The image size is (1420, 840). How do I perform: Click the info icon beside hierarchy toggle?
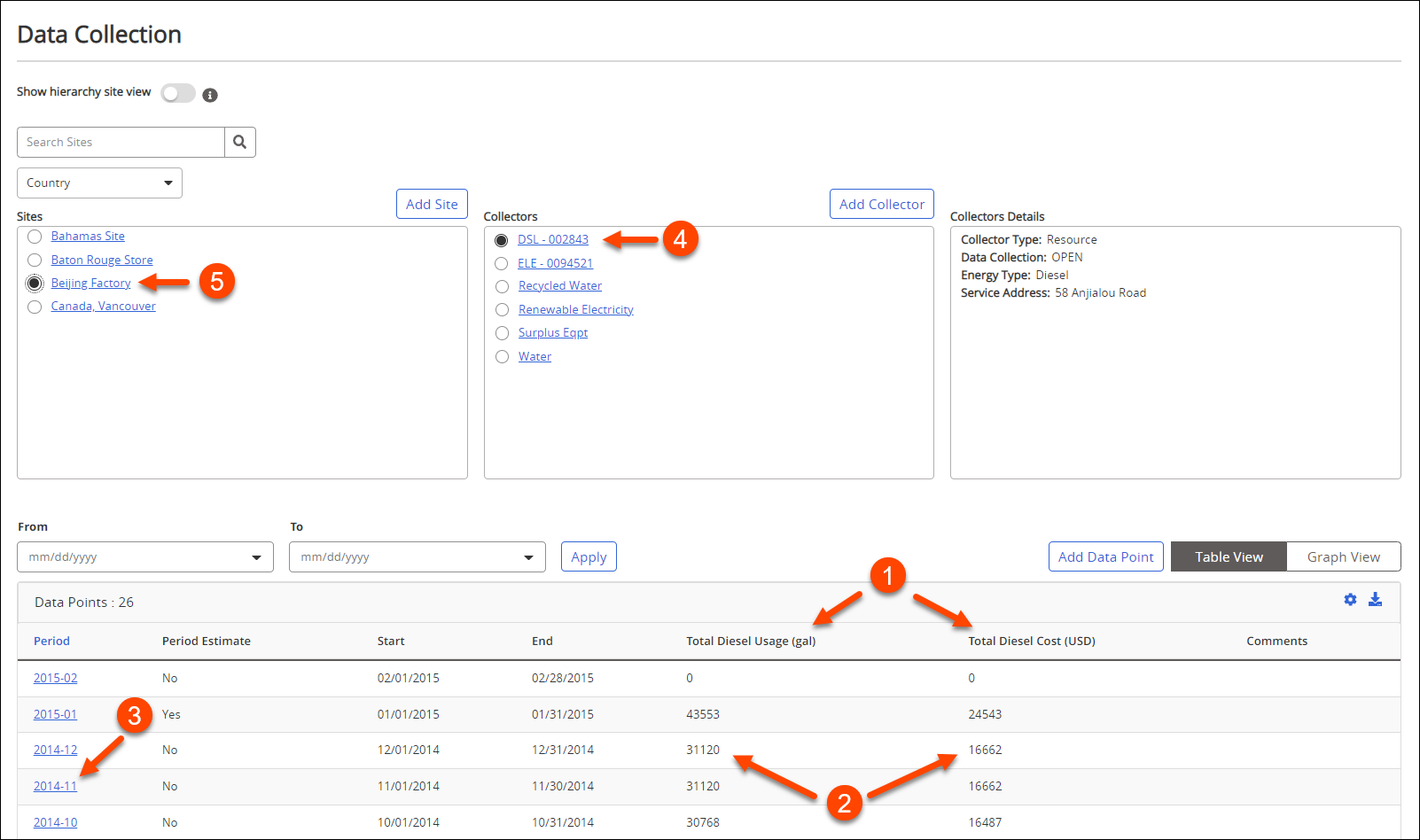coord(210,94)
